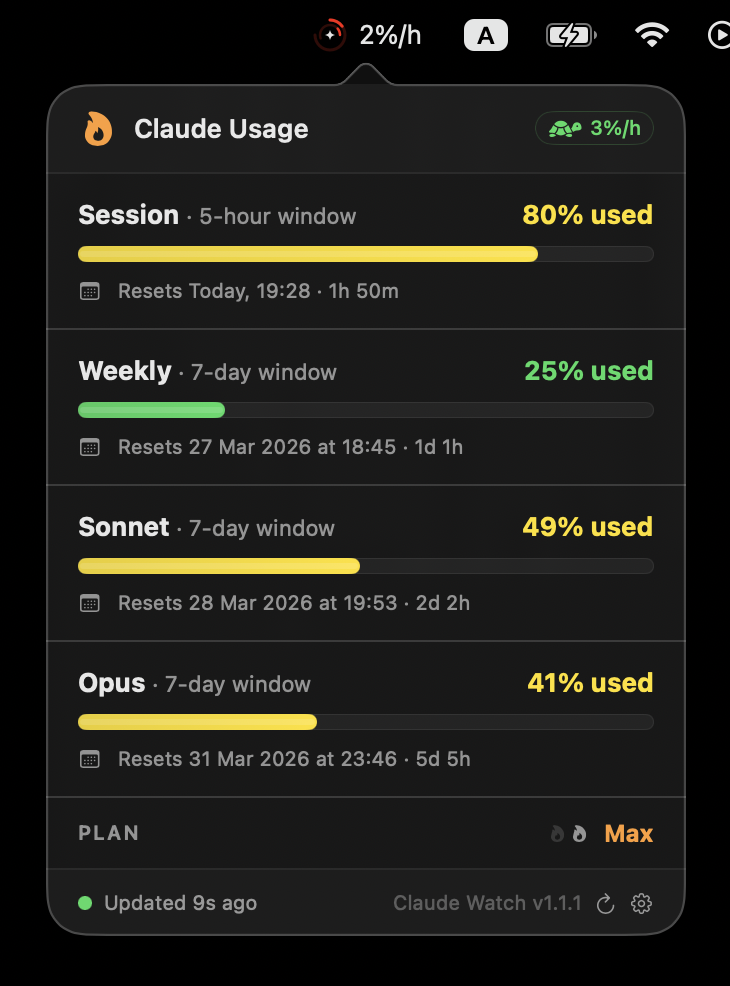Viewport: 730px width, 986px height.
Task: Click the second flame icon in the PLAN row
Action: click(x=579, y=833)
